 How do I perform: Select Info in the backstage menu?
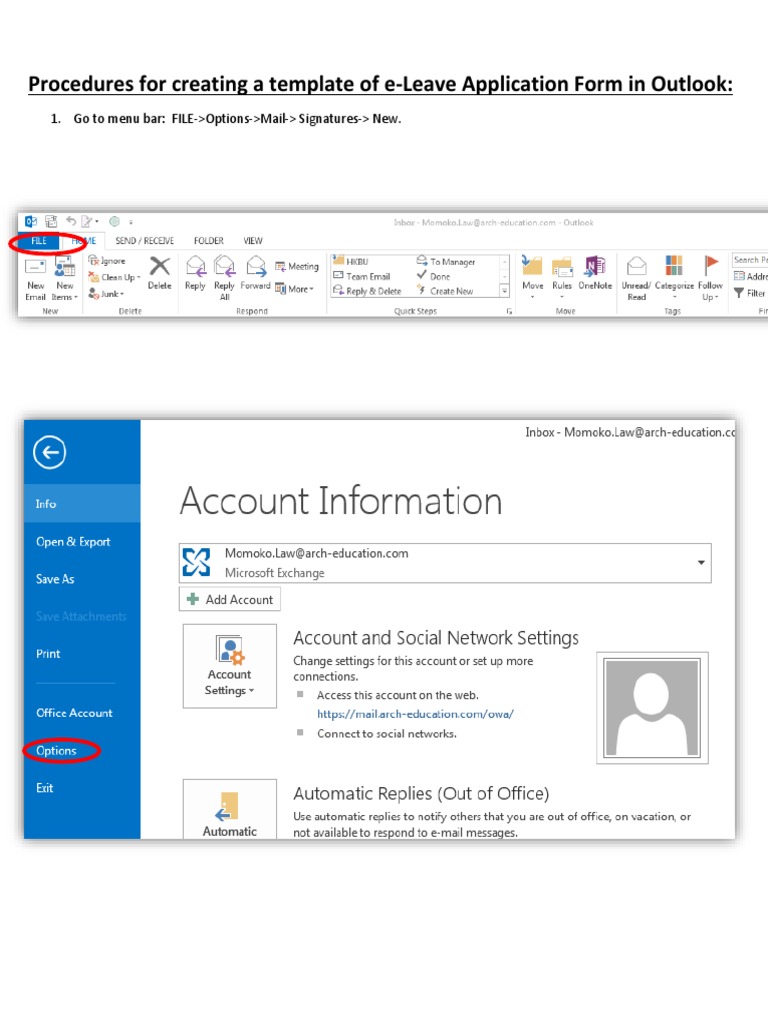tap(82, 504)
